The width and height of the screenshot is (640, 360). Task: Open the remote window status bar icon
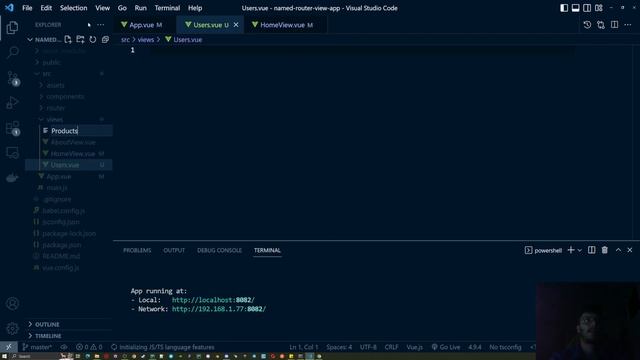(9, 347)
